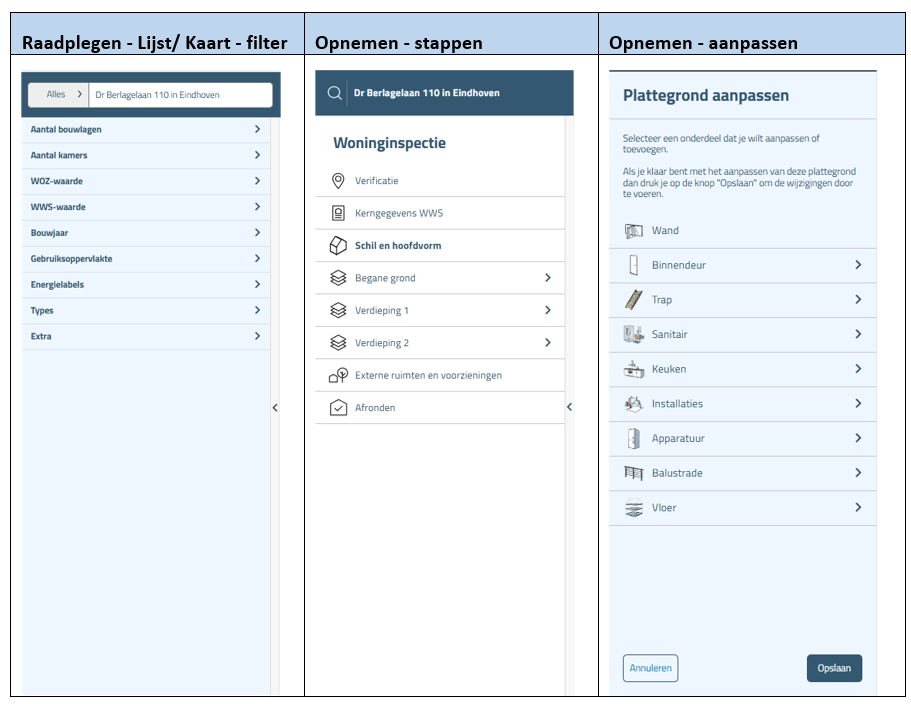Screen dimensions: 911x704
Task: Open the Alles search scope dropdown
Action: 58,95
